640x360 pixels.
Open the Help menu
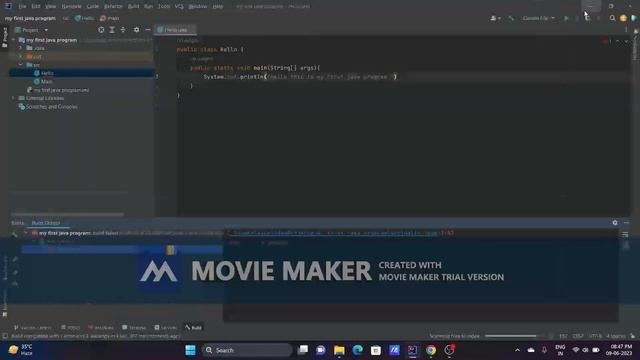click(x=218, y=7)
